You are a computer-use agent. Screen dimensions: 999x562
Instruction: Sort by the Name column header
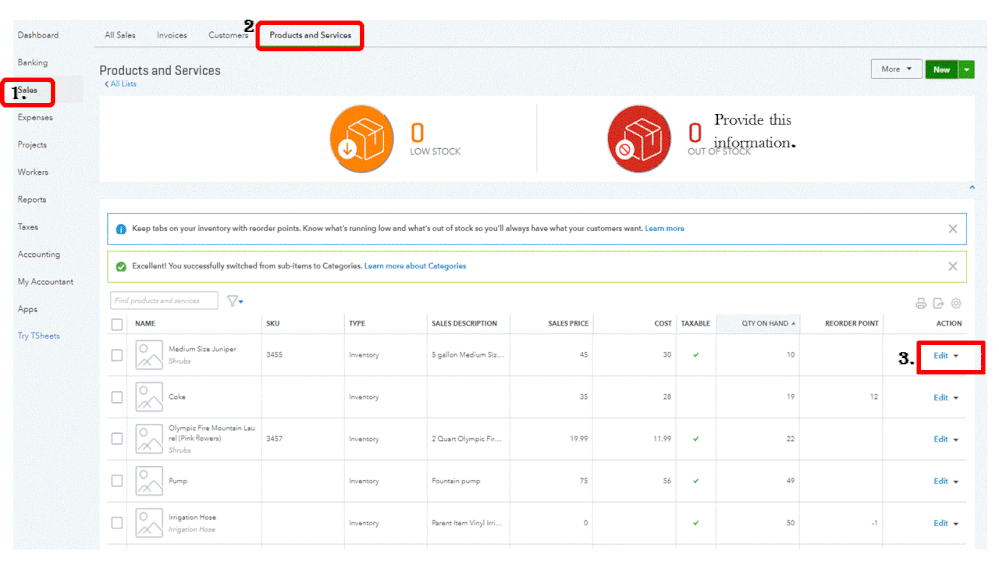coord(145,324)
